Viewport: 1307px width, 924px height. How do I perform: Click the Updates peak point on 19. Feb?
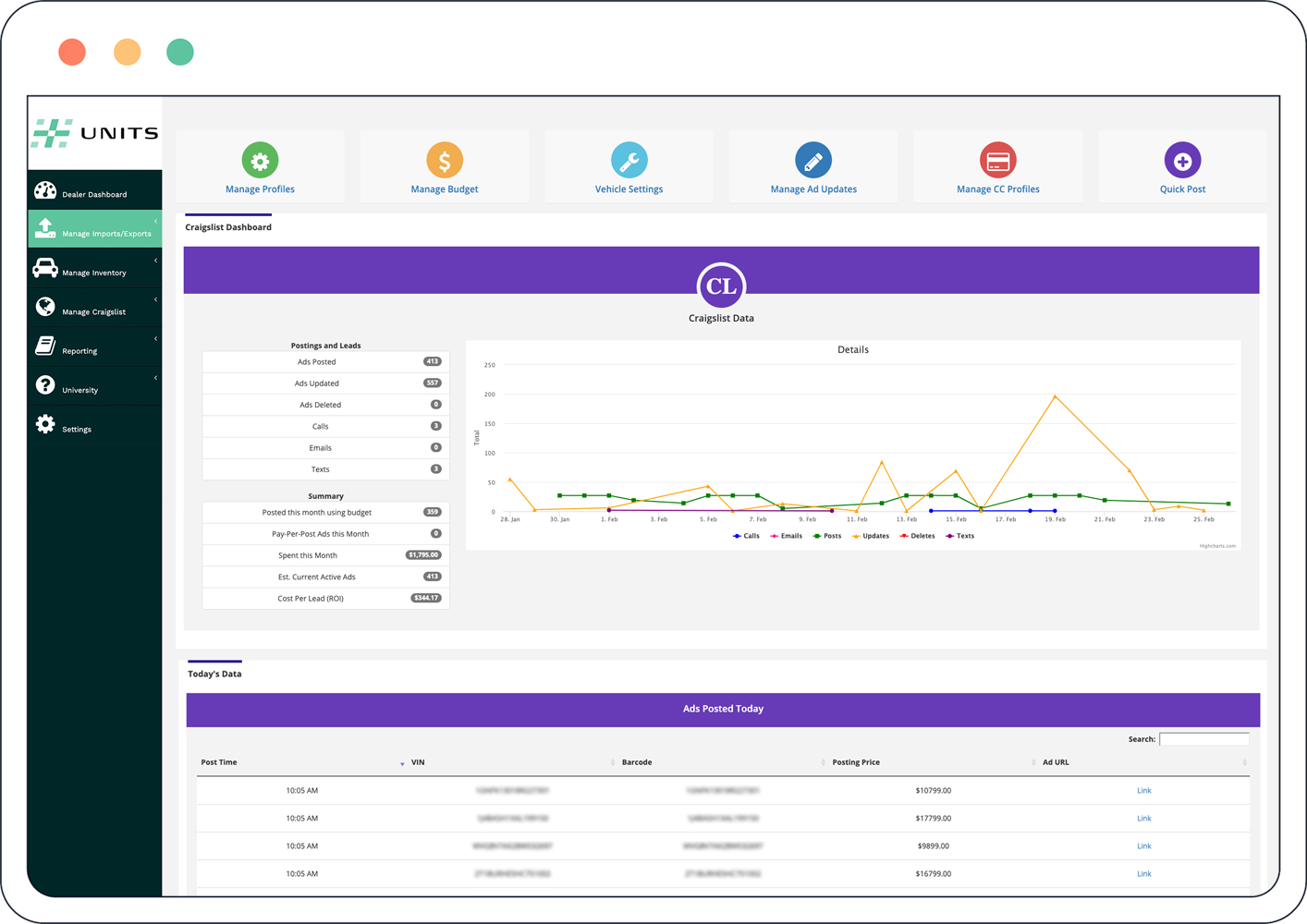(x=1055, y=396)
